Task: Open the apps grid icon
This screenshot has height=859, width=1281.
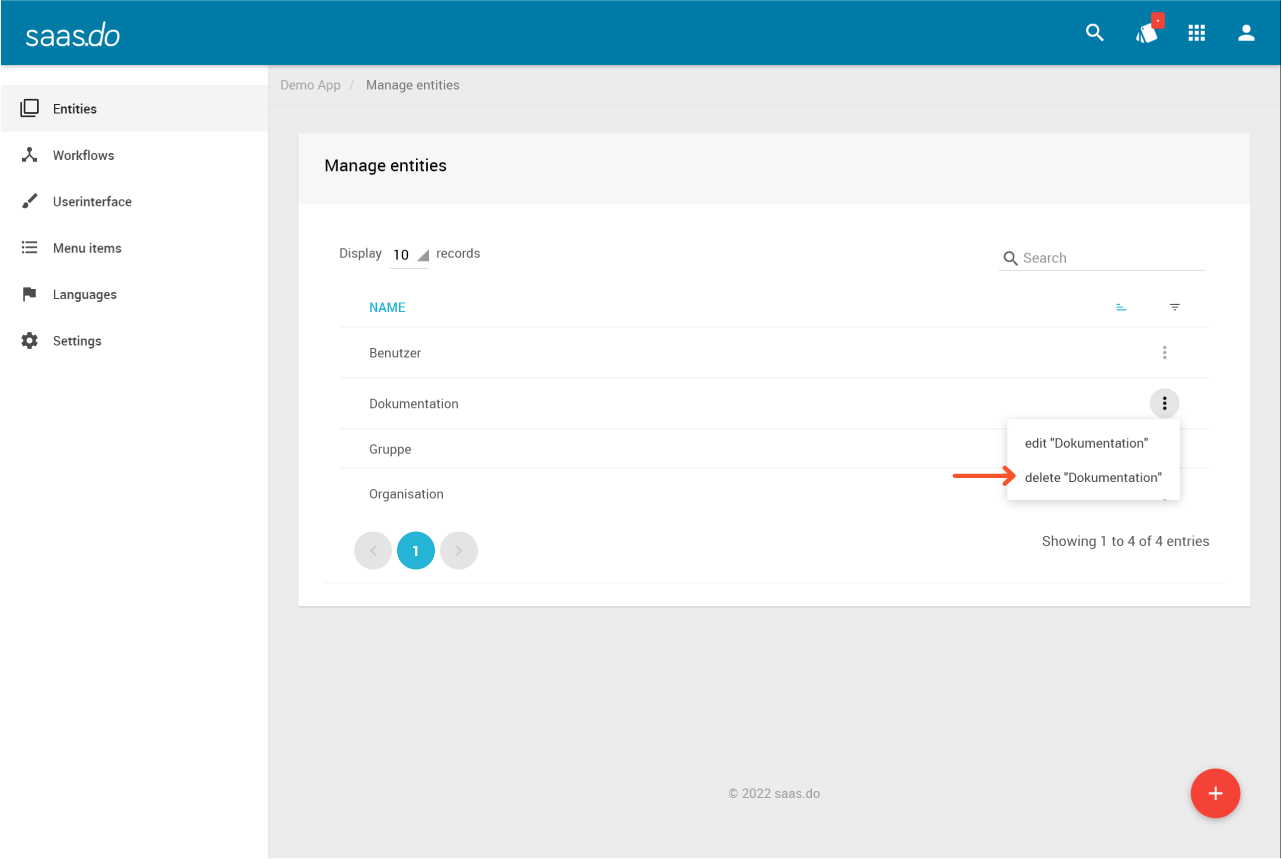Action: (x=1197, y=33)
